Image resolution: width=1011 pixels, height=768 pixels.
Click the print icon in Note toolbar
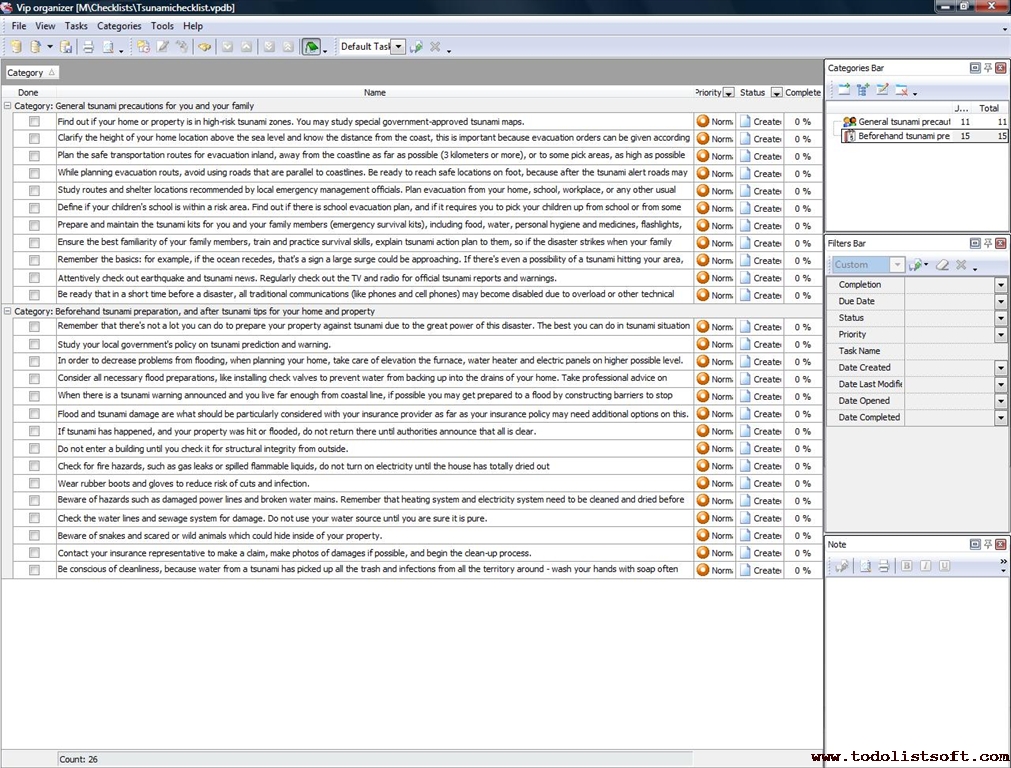(x=883, y=566)
